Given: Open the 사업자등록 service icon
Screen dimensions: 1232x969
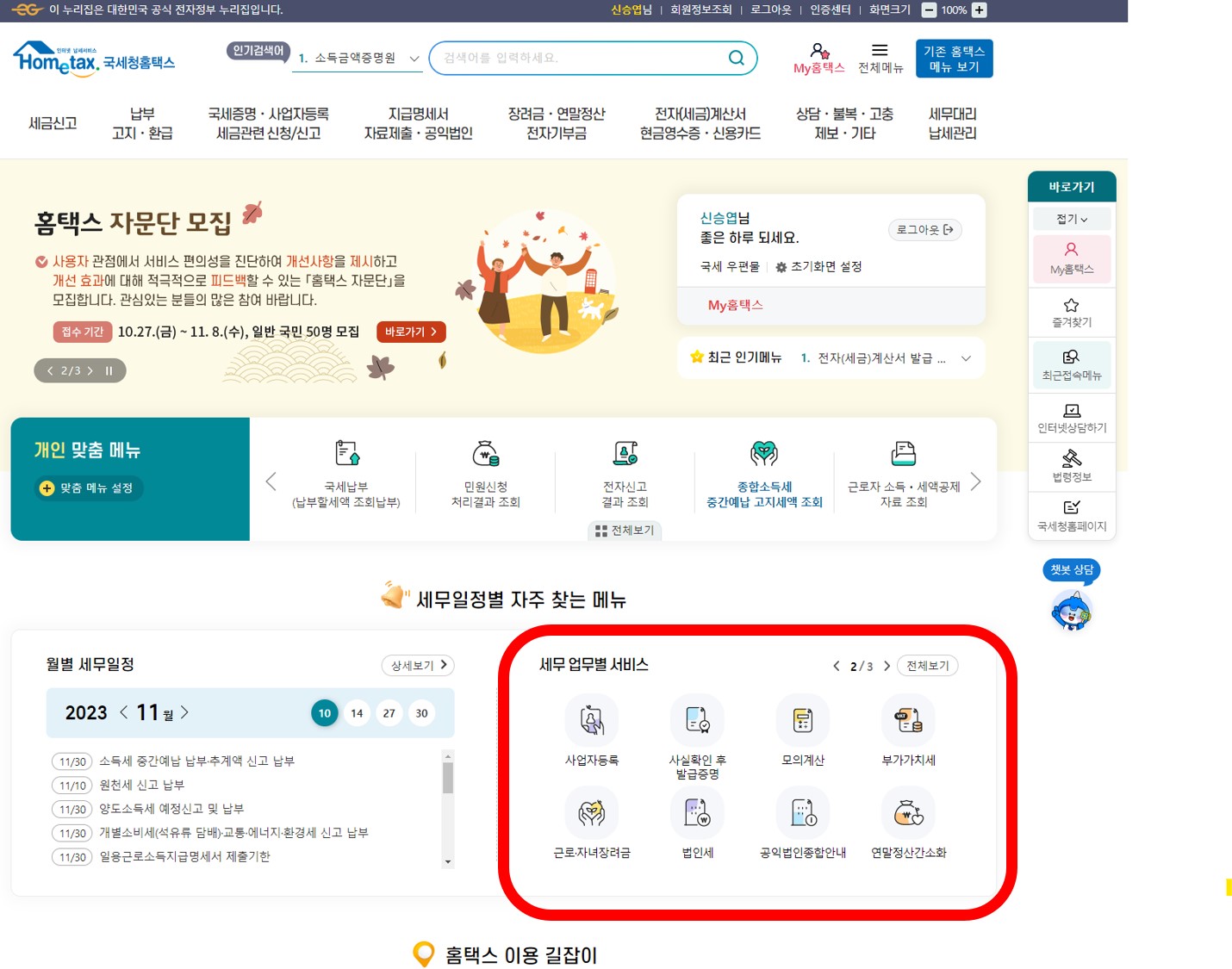Looking at the screenshot, I should point(592,720).
